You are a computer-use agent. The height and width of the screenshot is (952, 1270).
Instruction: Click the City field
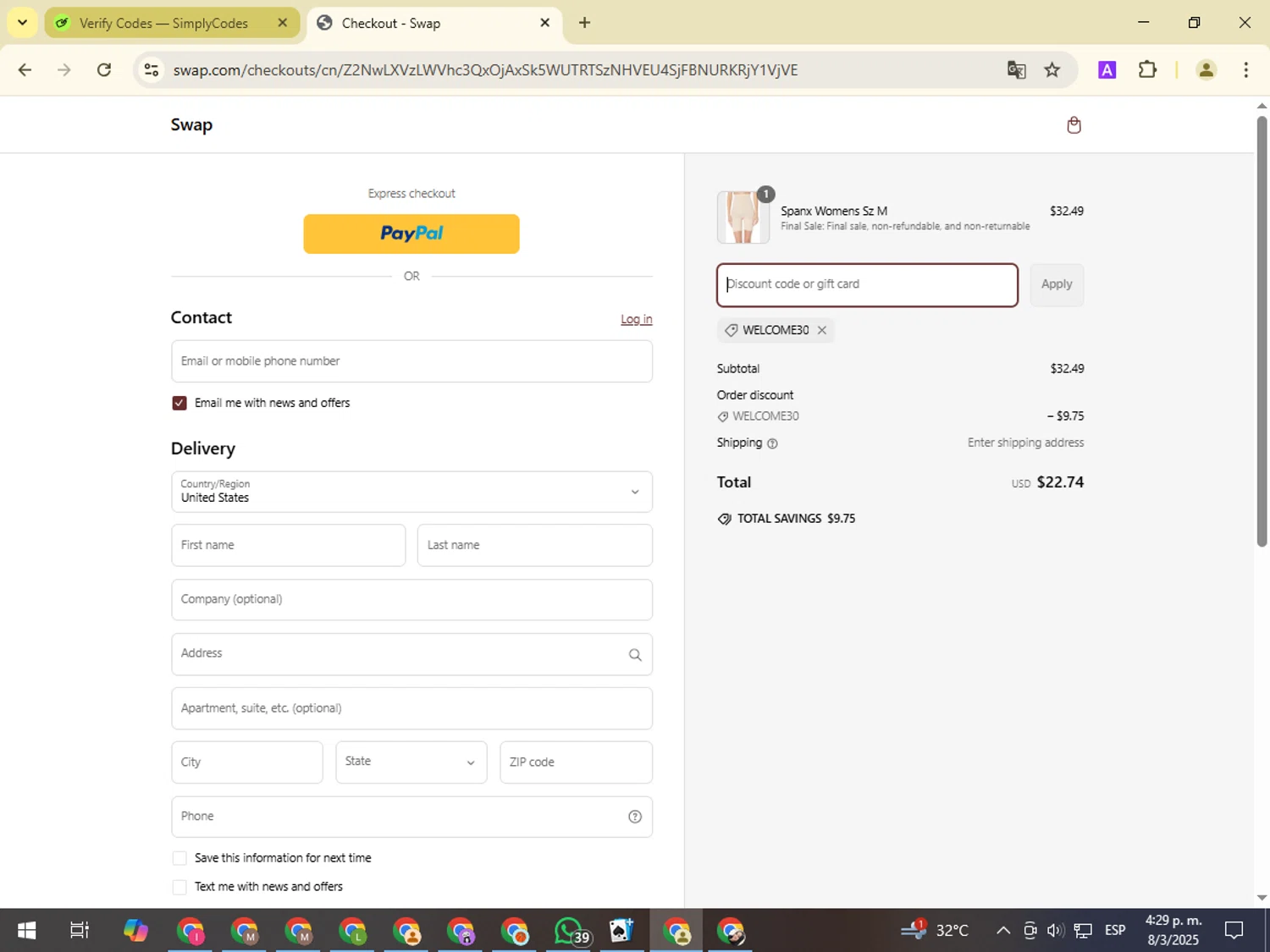point(246,762)
